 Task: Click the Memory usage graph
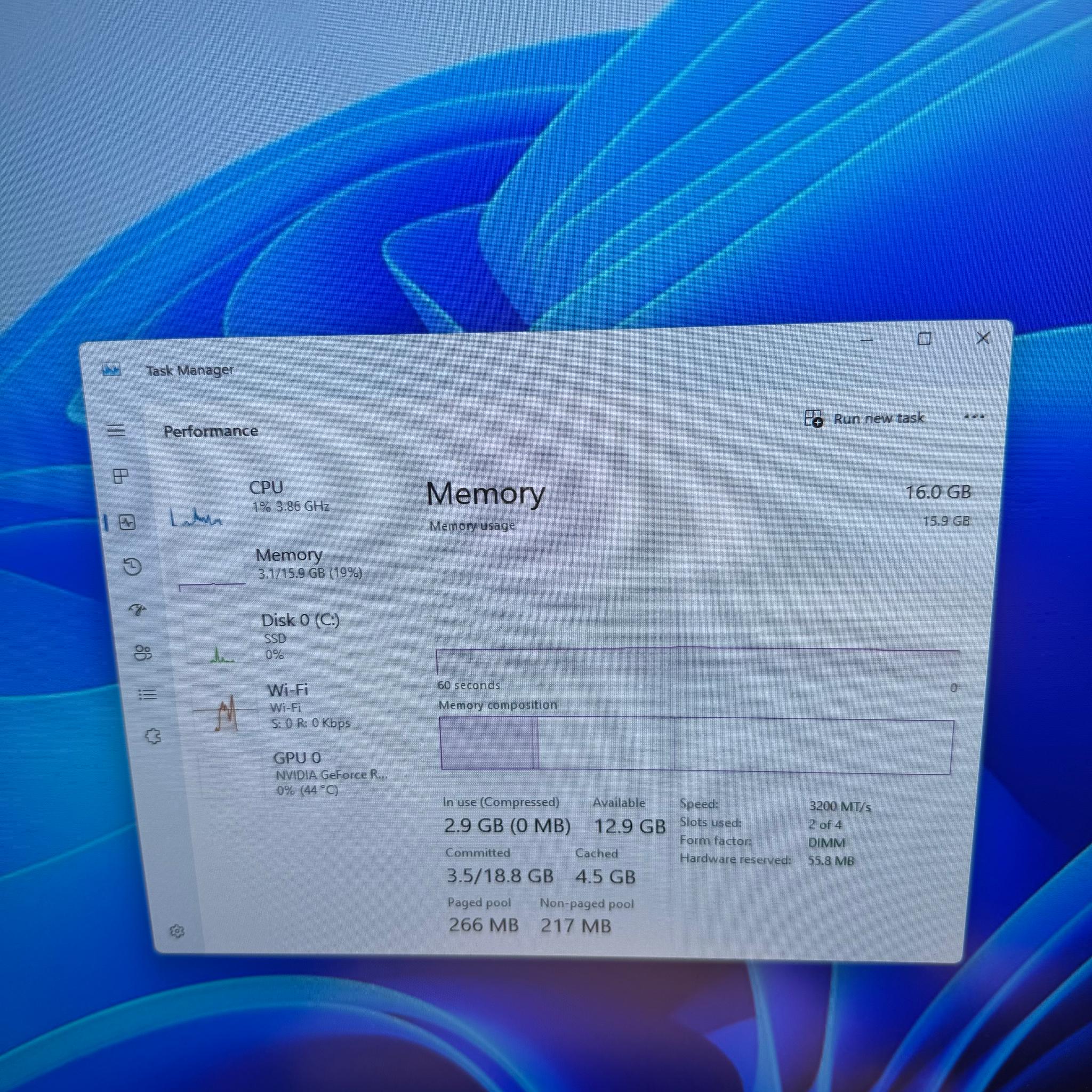[x=698, y=605]
